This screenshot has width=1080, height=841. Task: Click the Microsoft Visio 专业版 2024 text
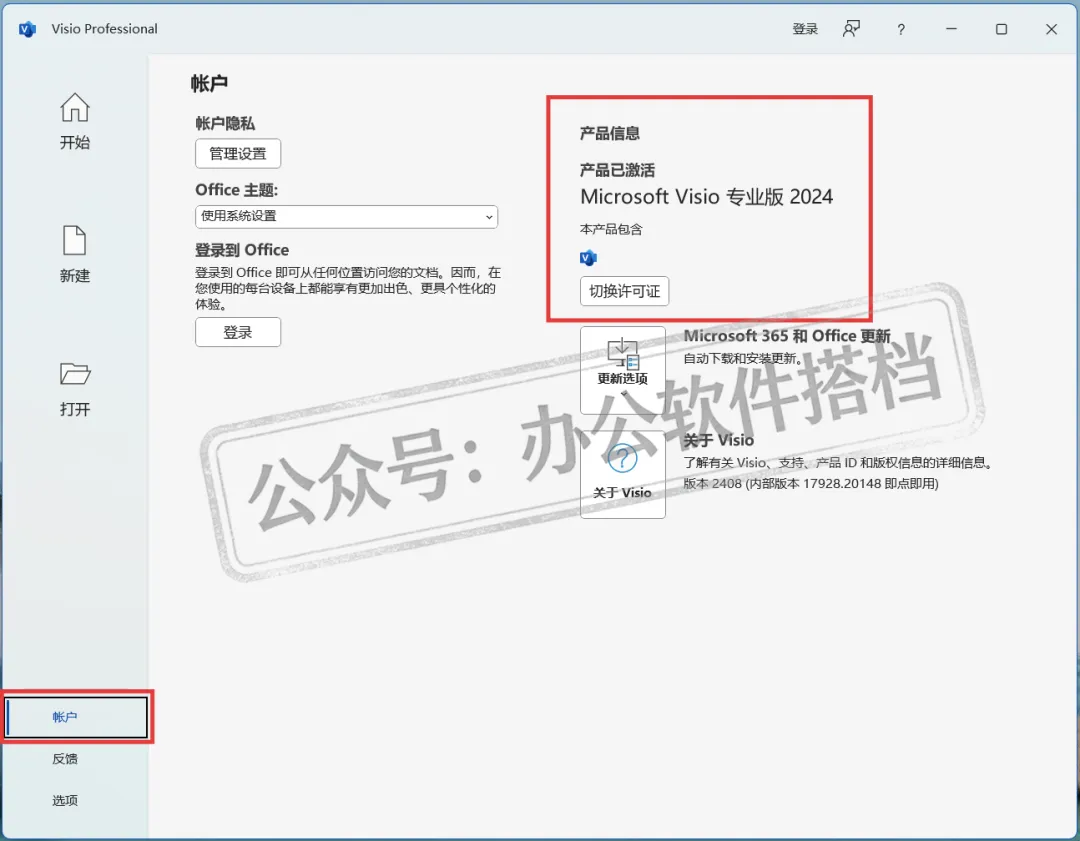[707, 197]
